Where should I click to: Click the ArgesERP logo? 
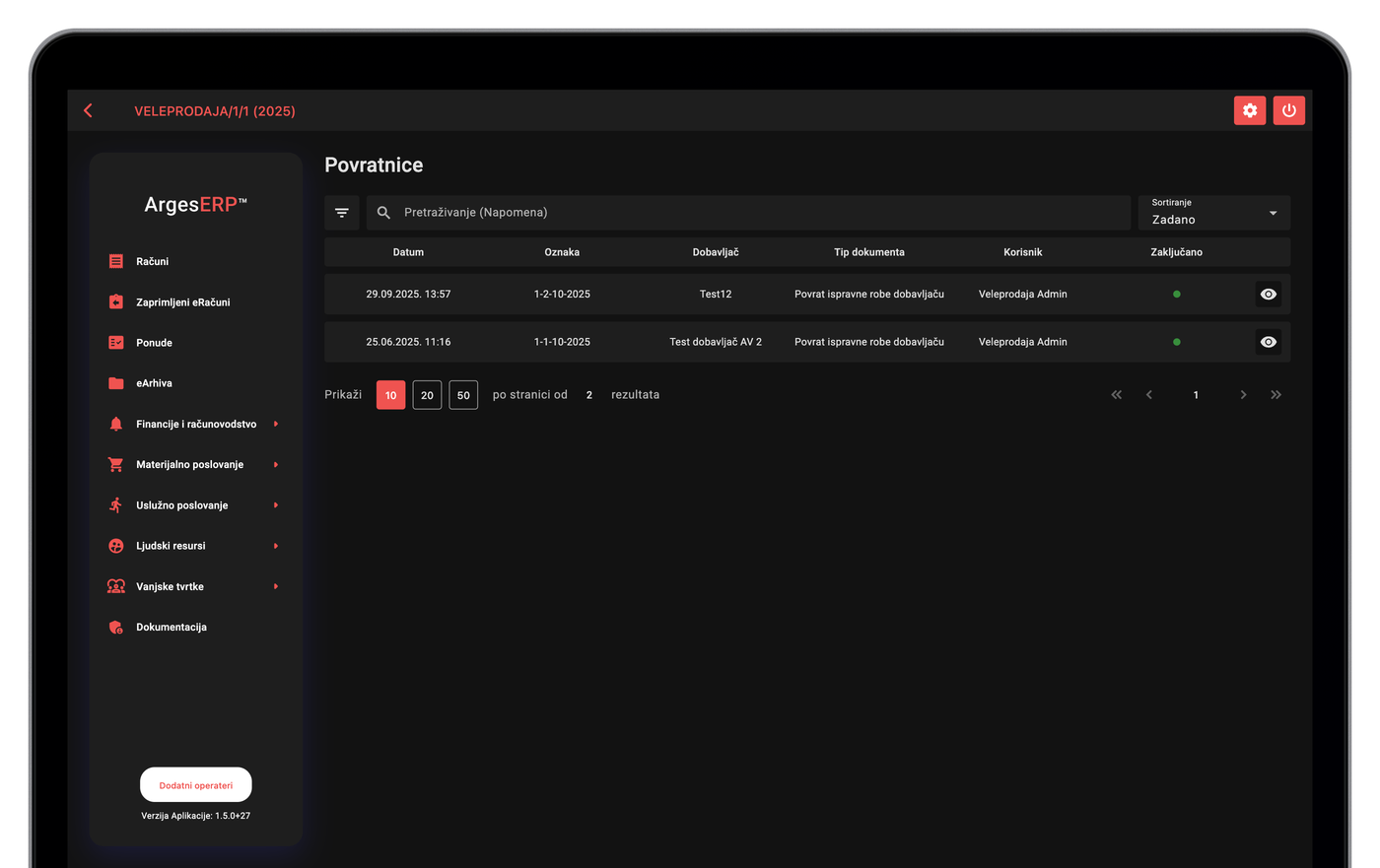(x=196, y=205)
